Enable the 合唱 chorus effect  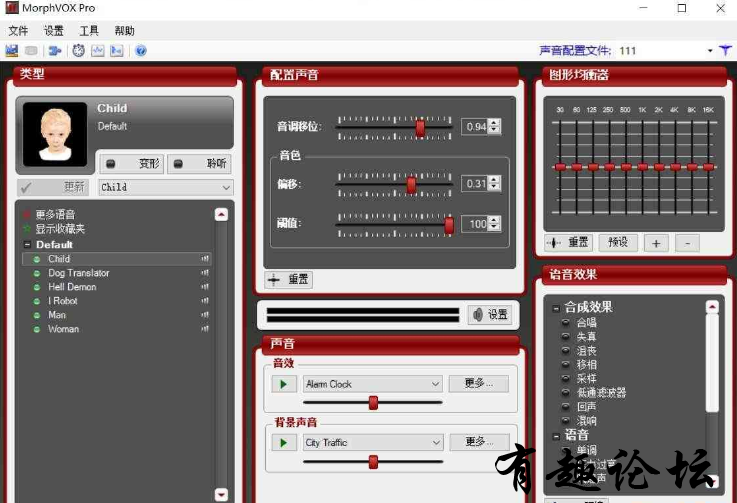(566, 322)
